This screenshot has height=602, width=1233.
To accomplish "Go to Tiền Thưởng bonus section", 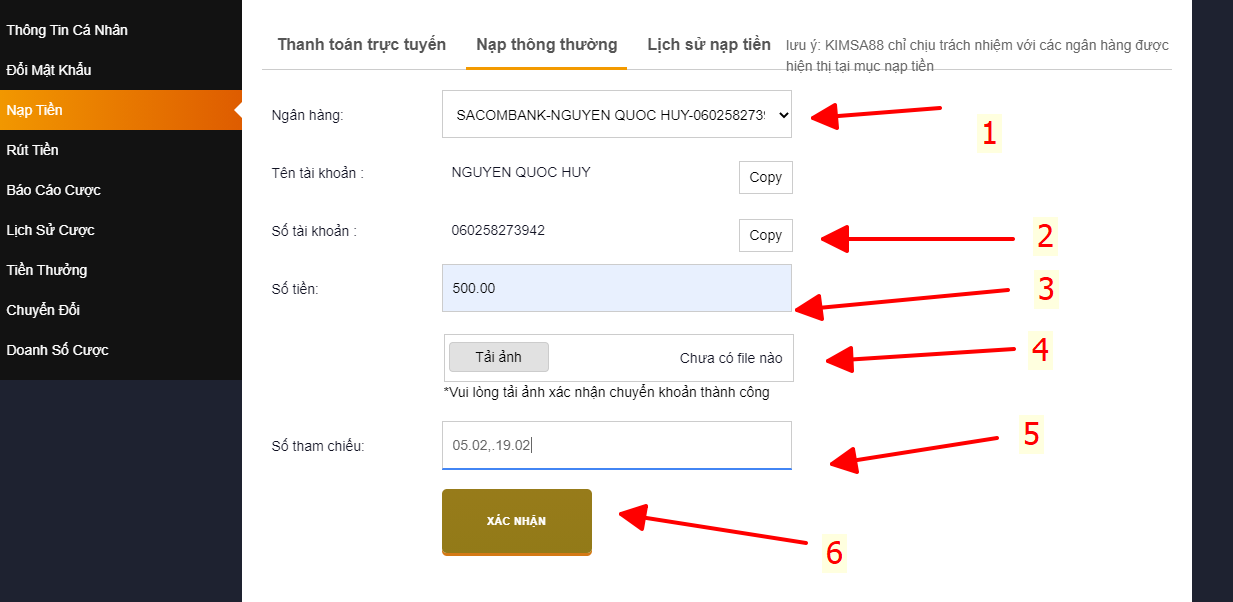I will click(x=47, y=270).
